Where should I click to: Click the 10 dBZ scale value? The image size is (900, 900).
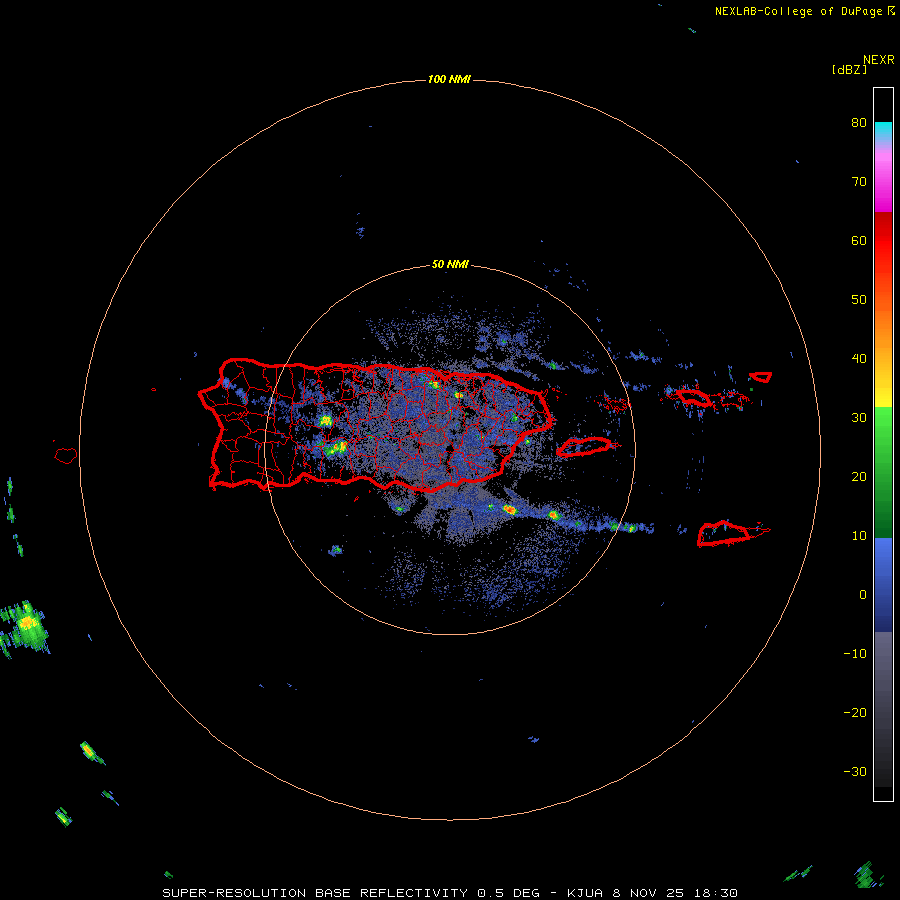859,536
